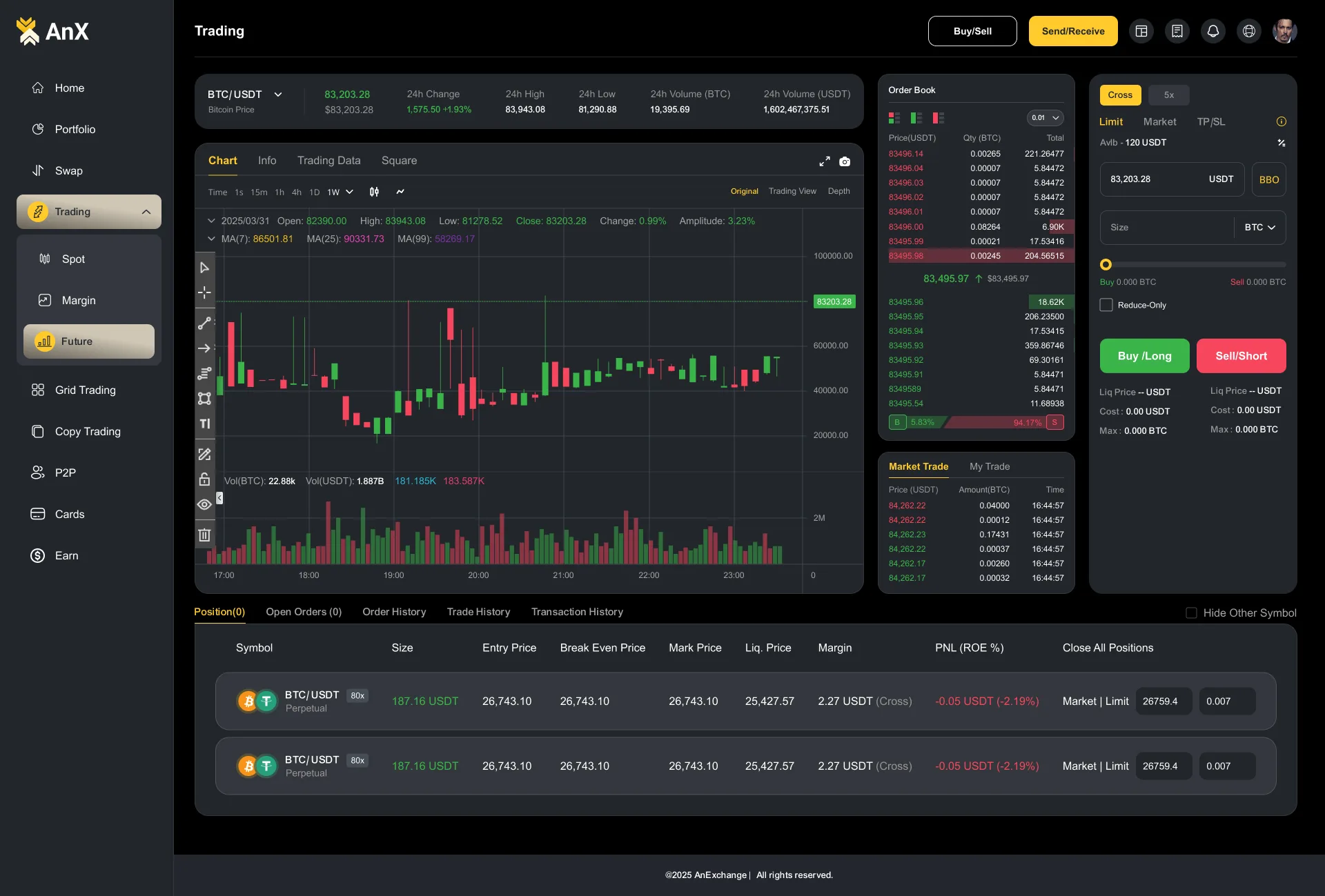Enable the Reduce-Only checkbox
This screenshot has height=896, width=1325.
[x=1106, y=304]
